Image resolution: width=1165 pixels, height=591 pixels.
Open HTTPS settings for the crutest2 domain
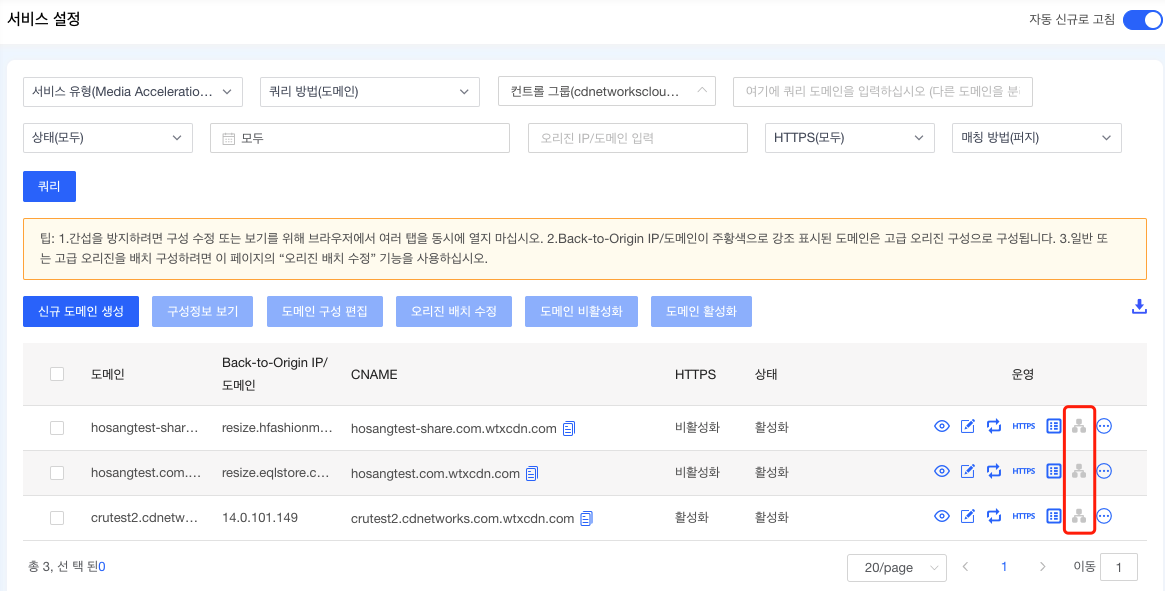coord(1023,516)
